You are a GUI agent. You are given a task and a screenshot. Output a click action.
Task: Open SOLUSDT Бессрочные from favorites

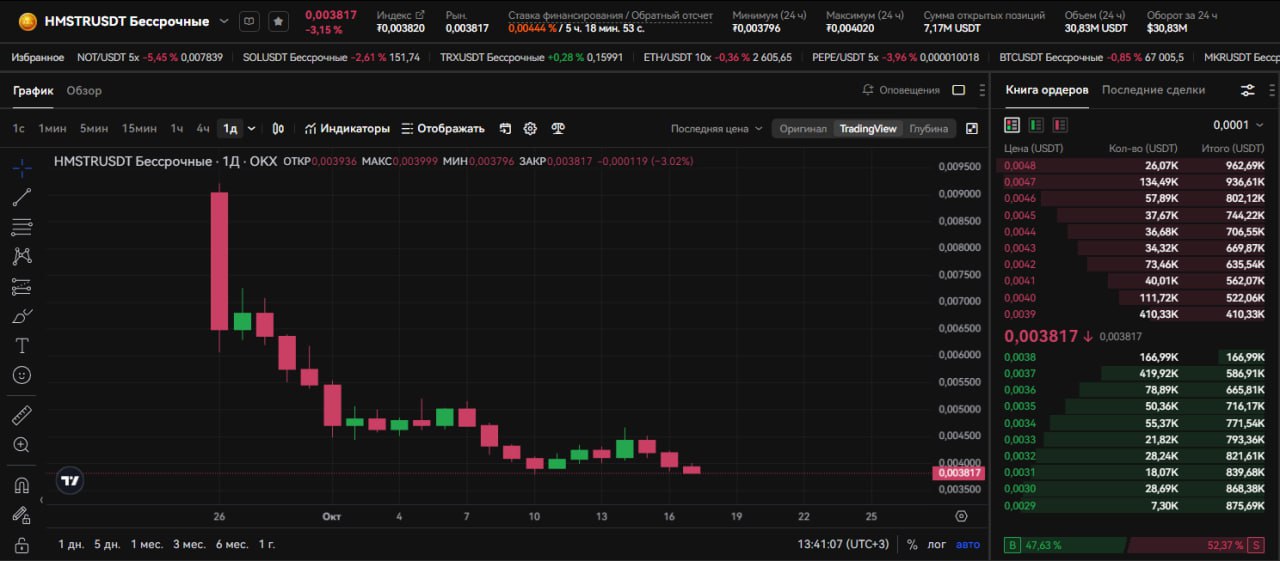[331, 58]
